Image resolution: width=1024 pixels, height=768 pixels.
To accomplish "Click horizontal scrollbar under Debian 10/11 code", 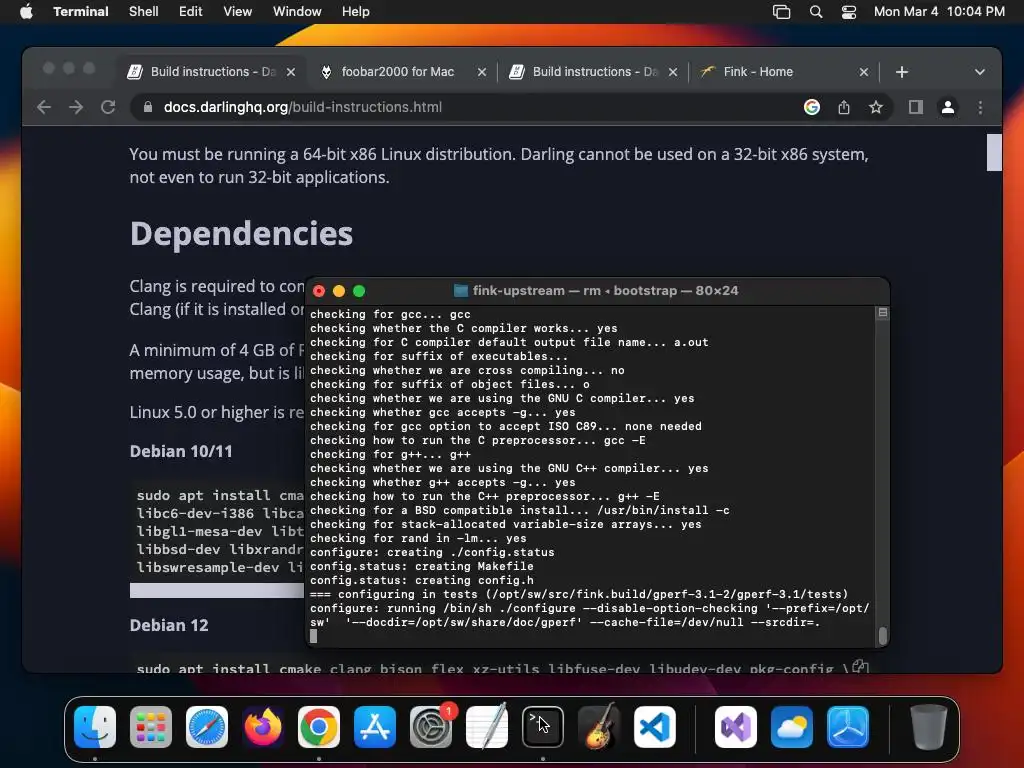I will point(216,590).
